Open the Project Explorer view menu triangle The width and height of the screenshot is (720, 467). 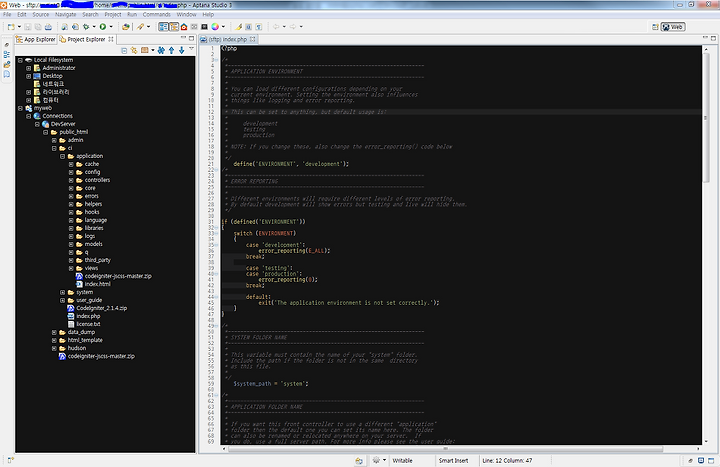tap(191, 49)
